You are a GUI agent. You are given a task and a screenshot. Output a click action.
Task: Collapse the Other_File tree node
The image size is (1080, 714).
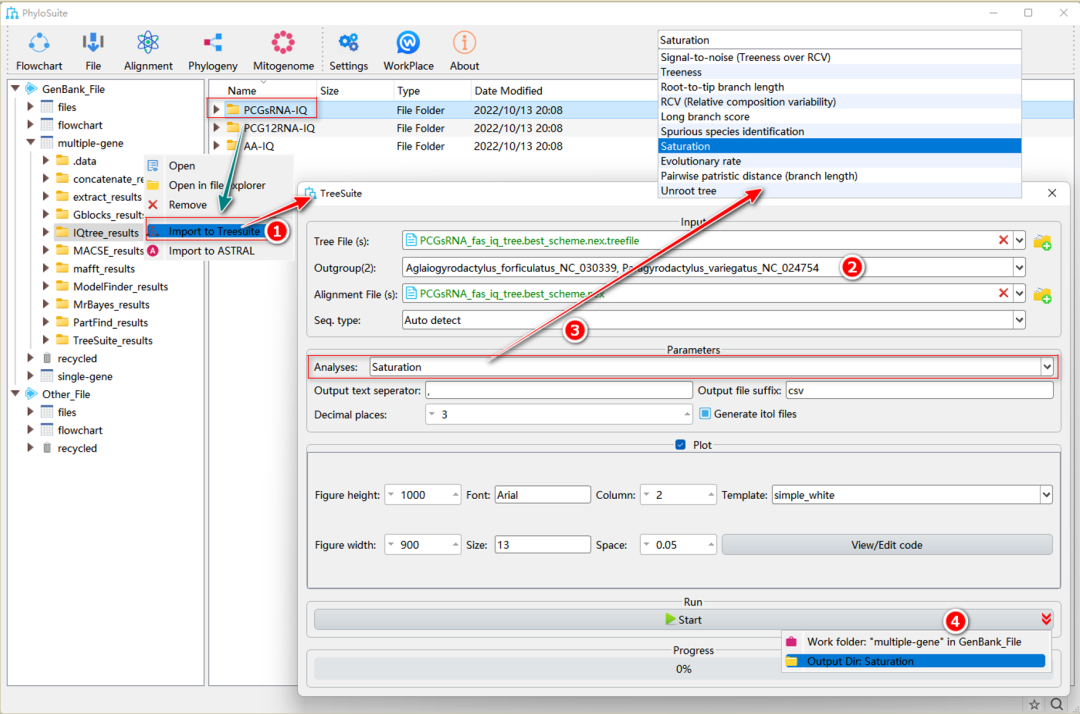[15, 394]
